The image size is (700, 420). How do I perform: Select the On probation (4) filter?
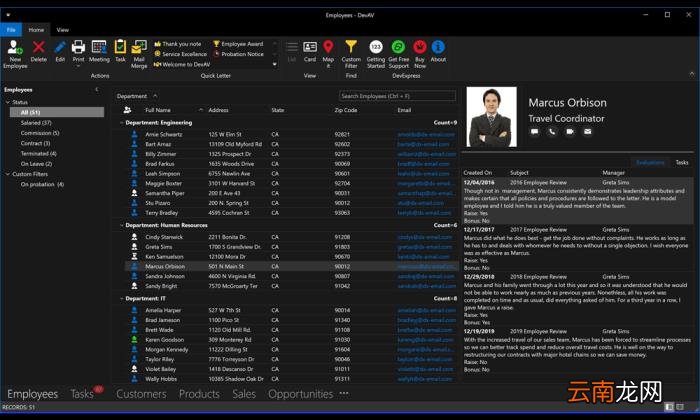point(42,184)
